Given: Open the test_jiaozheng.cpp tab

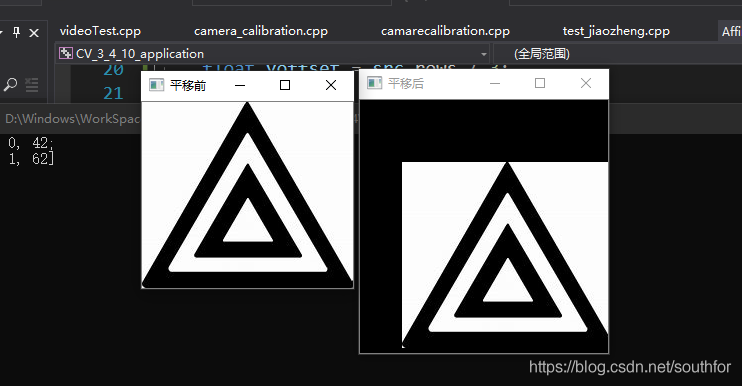Looking at the screenshot, I should [616, 31].
